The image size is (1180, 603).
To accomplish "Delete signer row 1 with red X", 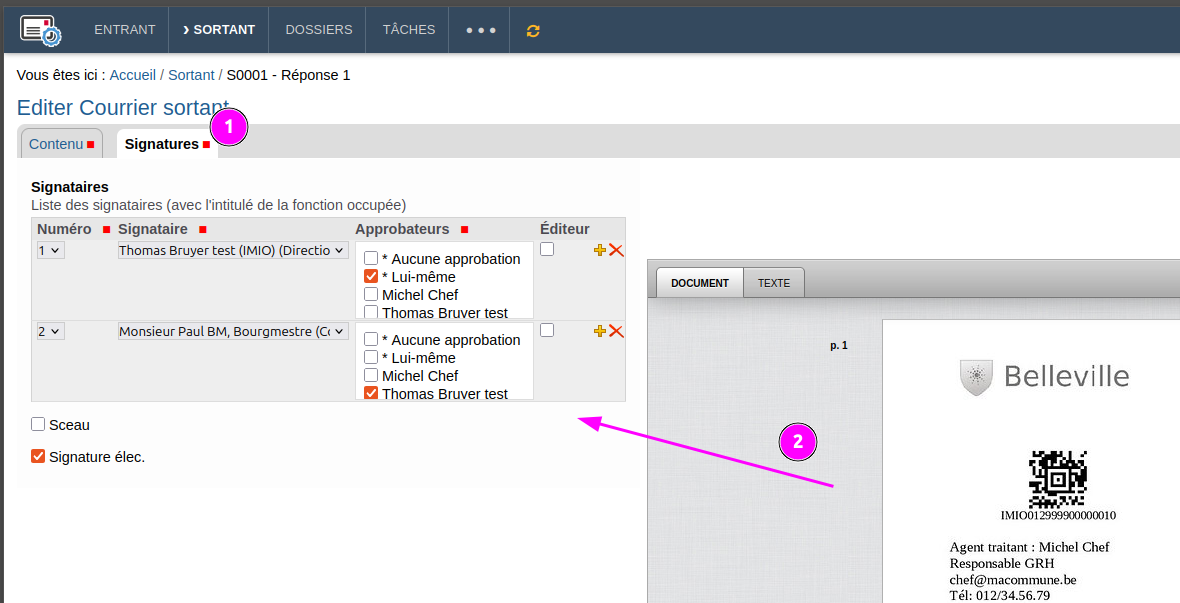I will (x=616, y=250).
